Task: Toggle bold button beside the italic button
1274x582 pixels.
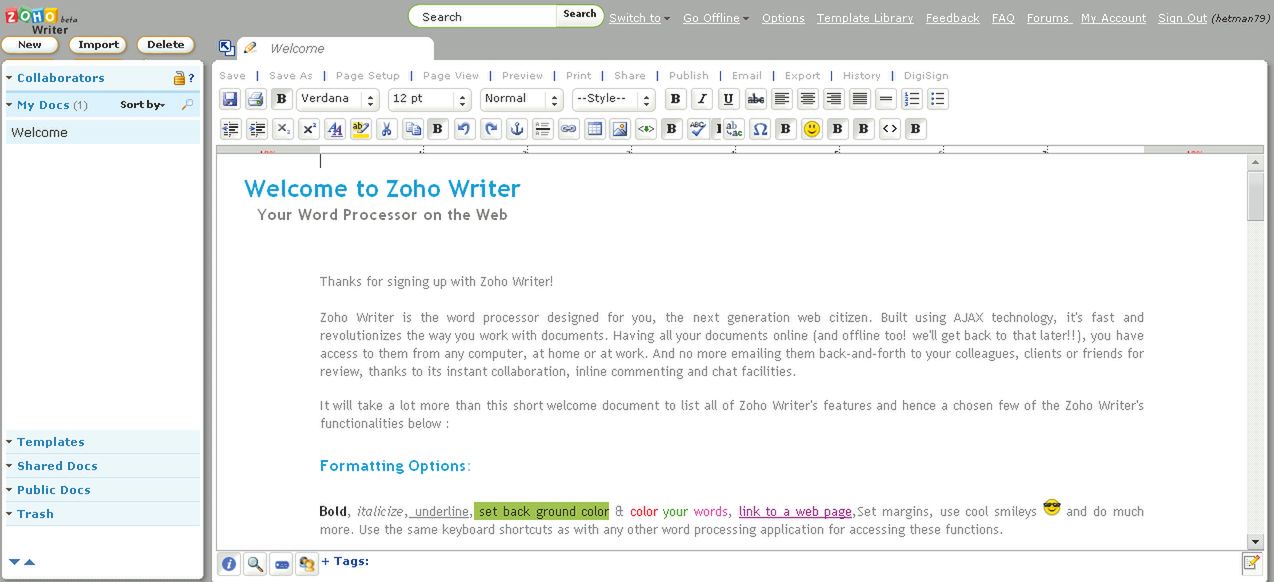Action: tap(676, 99)
